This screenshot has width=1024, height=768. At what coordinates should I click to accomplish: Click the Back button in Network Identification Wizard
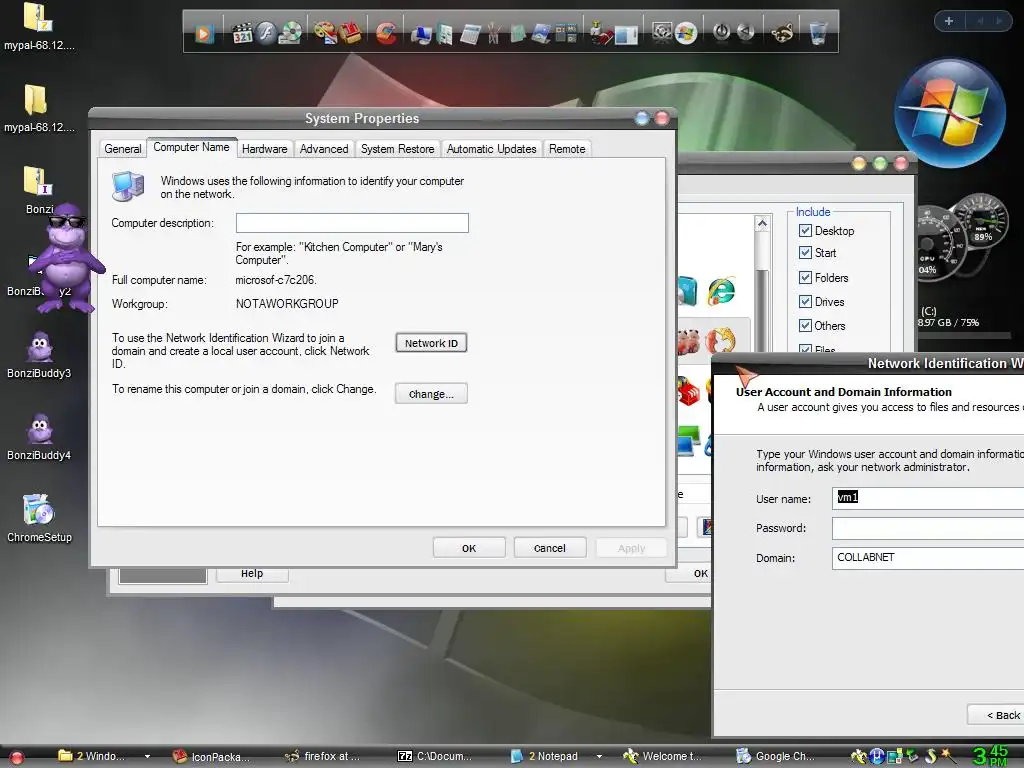click(x=996, y=715)
